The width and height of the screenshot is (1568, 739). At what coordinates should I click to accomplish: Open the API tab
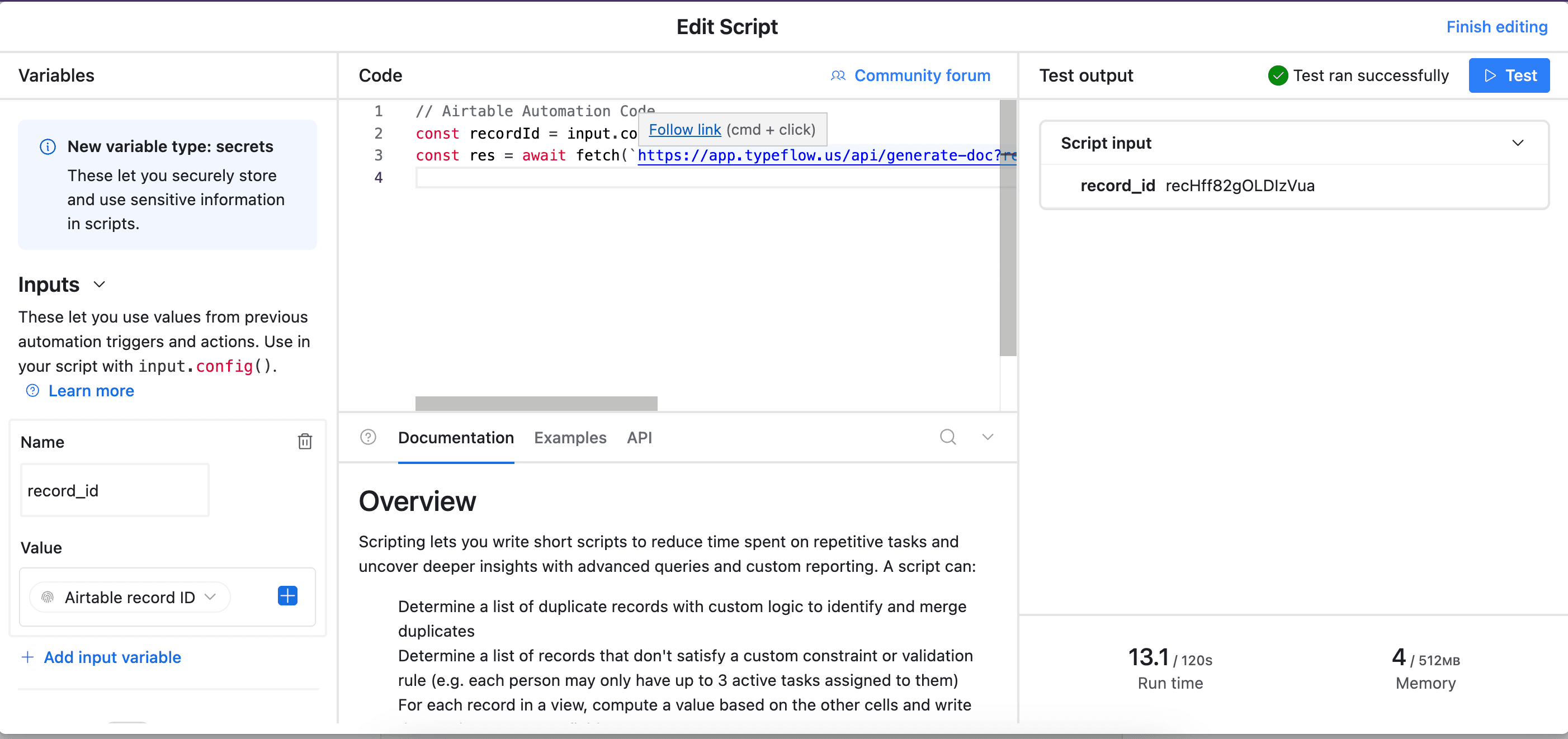point(639,437)
